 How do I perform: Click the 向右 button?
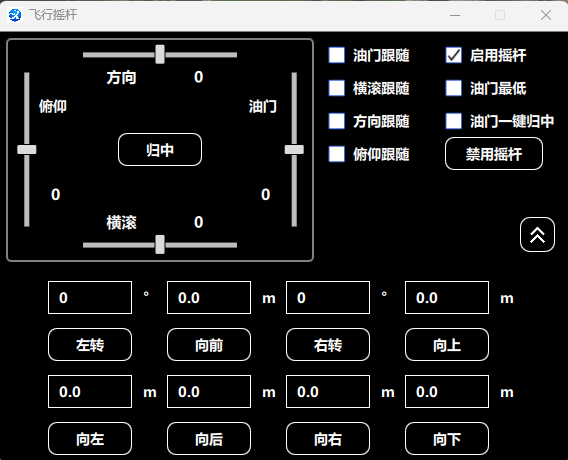click(x=328, y=439)
